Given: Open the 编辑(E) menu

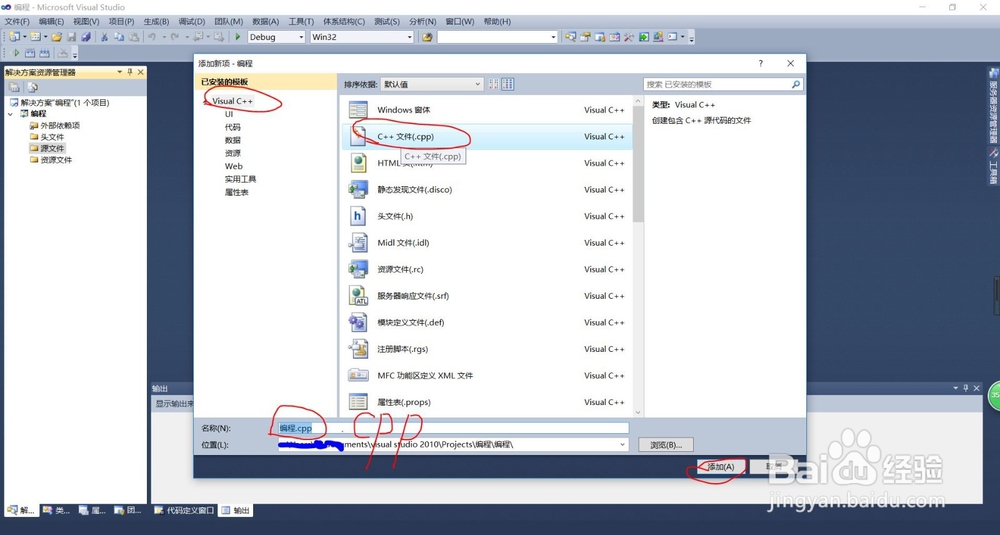Looking at the screenshot, I should click(51, 21).
